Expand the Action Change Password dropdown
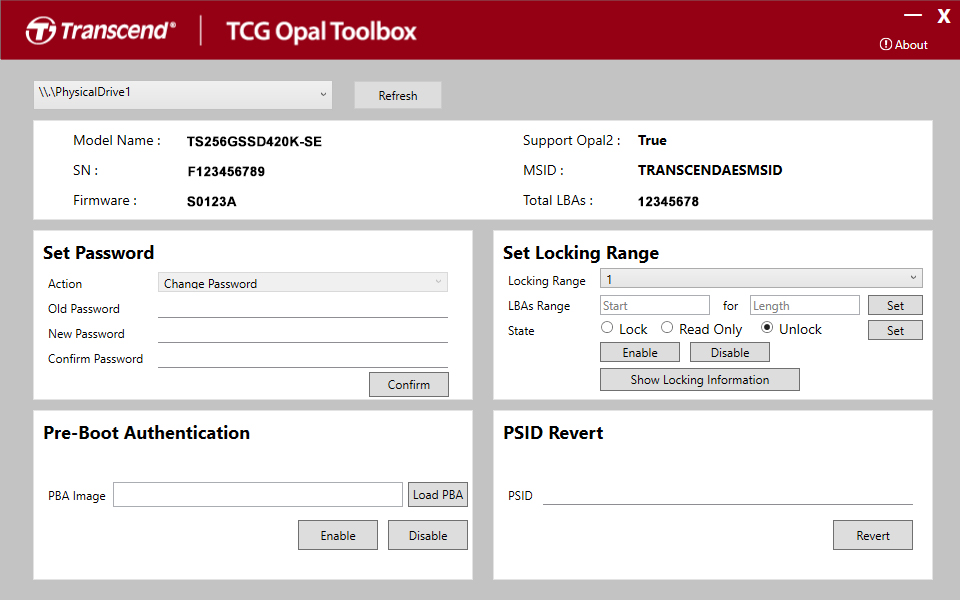Viewport: 960px width, 600px height. pos(303,282)
